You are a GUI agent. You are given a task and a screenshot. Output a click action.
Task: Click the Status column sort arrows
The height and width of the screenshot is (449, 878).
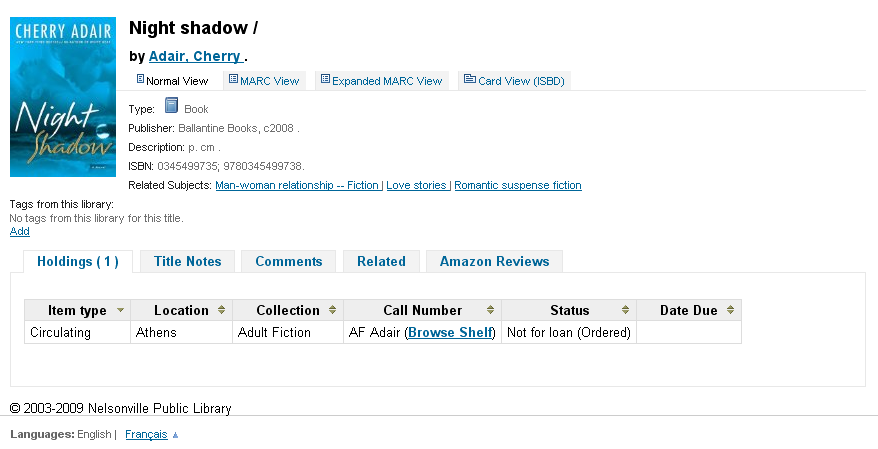point(625,310)
